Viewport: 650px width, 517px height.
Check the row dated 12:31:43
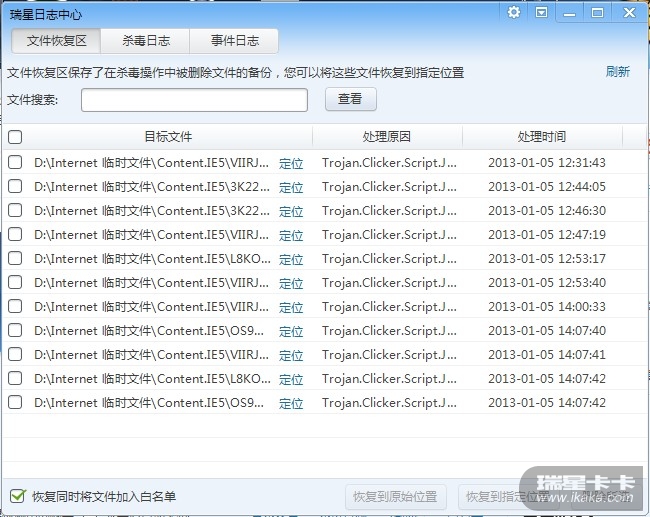pyautogui.click(x=15, y=162)
